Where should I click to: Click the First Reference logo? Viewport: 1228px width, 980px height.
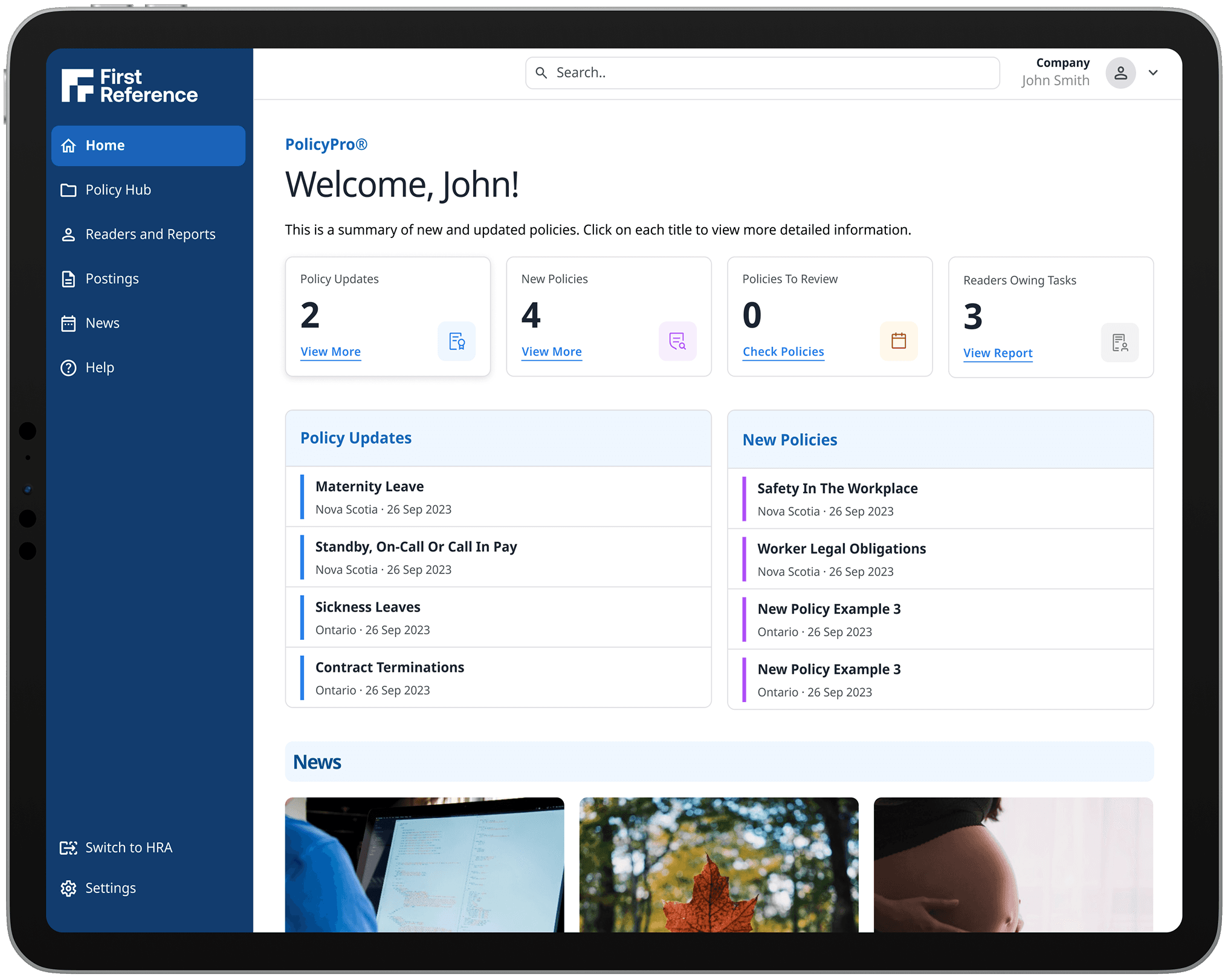(129, 86)
